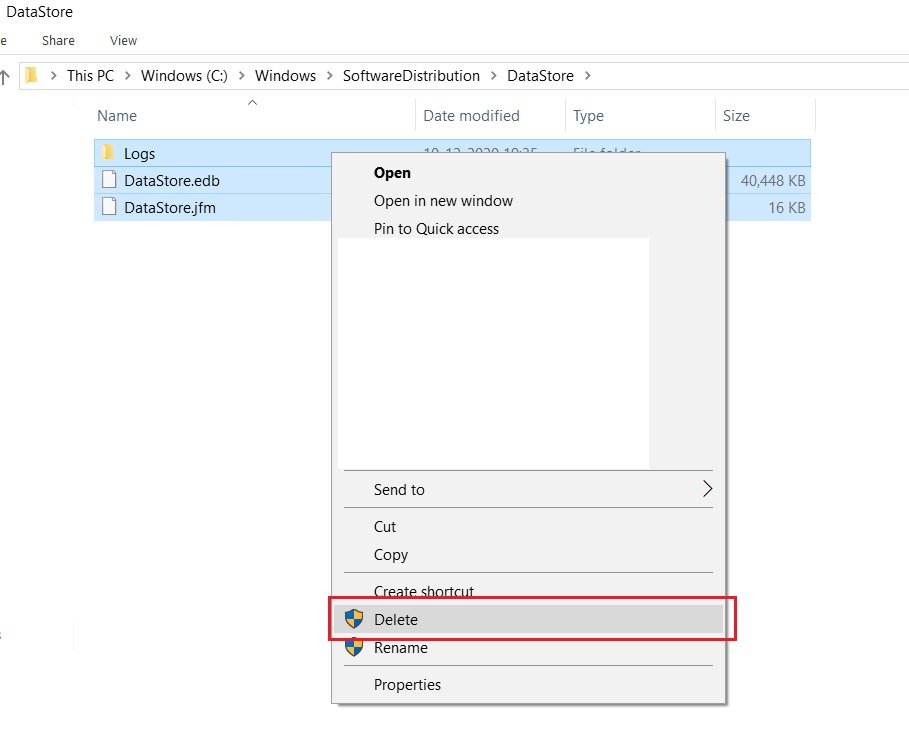Choose Open in new window
Screen dimensions: 909x744
[x=443, y=201]
